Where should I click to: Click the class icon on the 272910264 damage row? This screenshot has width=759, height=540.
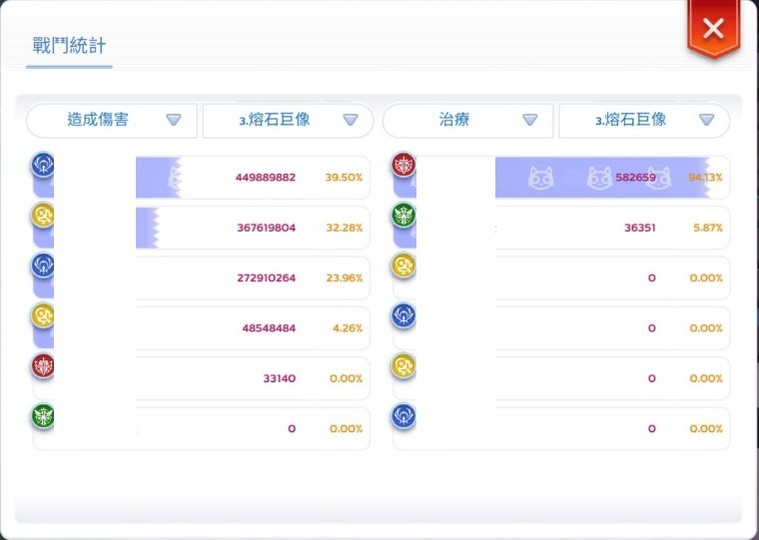point(43,265)
